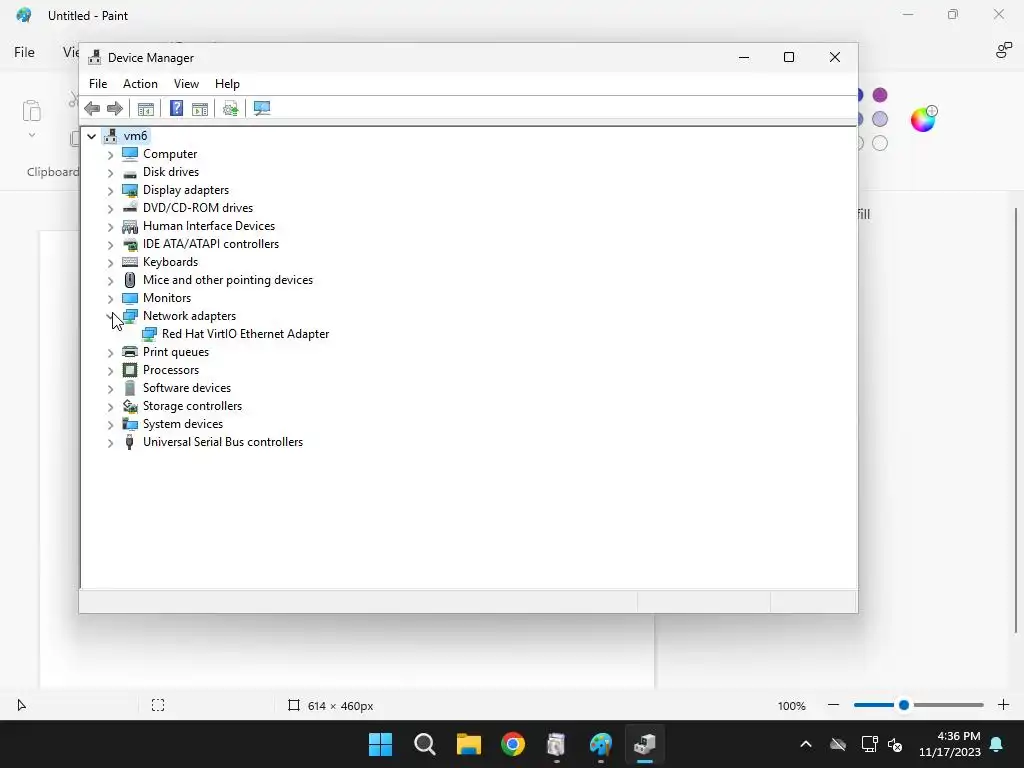The image size is (1024, 768).
Task: Select the Red Hat VirtIO adapter icon
Action: 150,334
